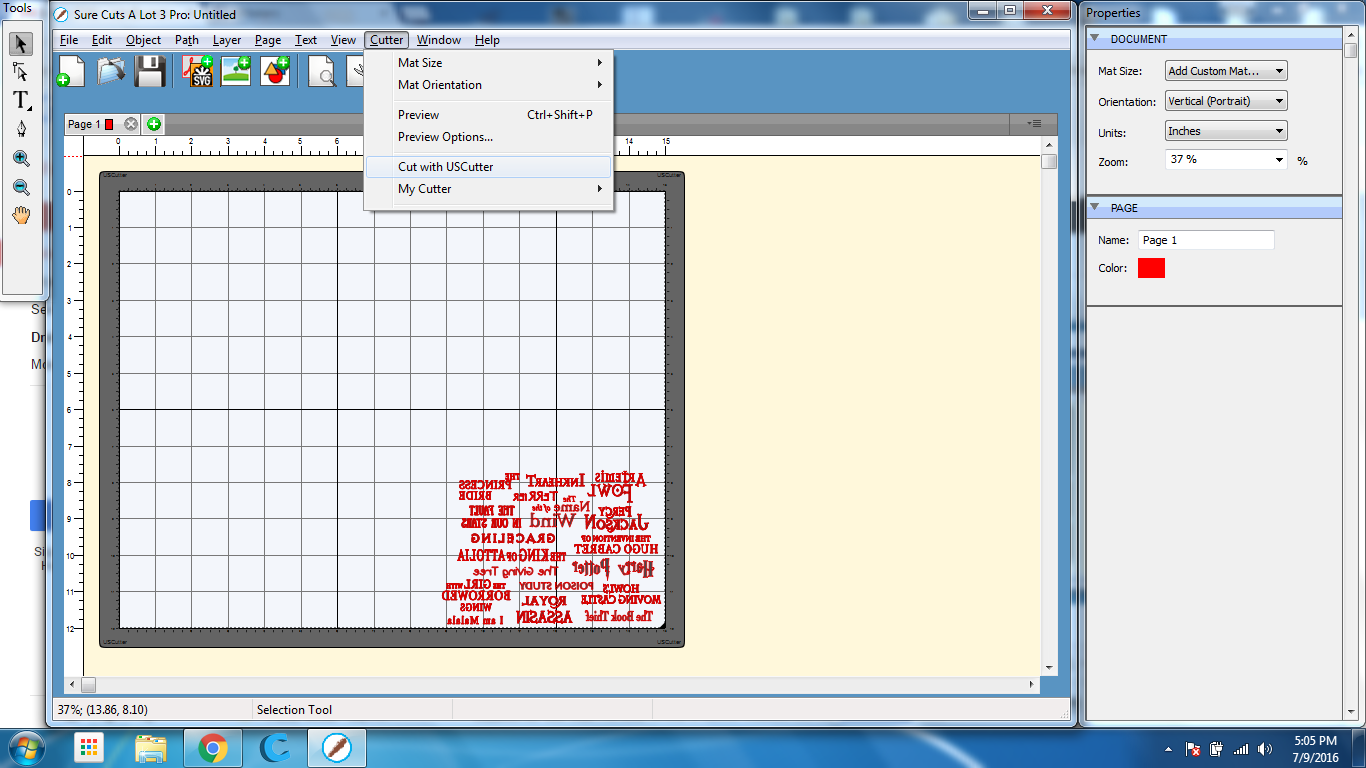Open the shapes library toolbar icon
This screenshot has width=1366, height=768.
[x=275, y=71]
